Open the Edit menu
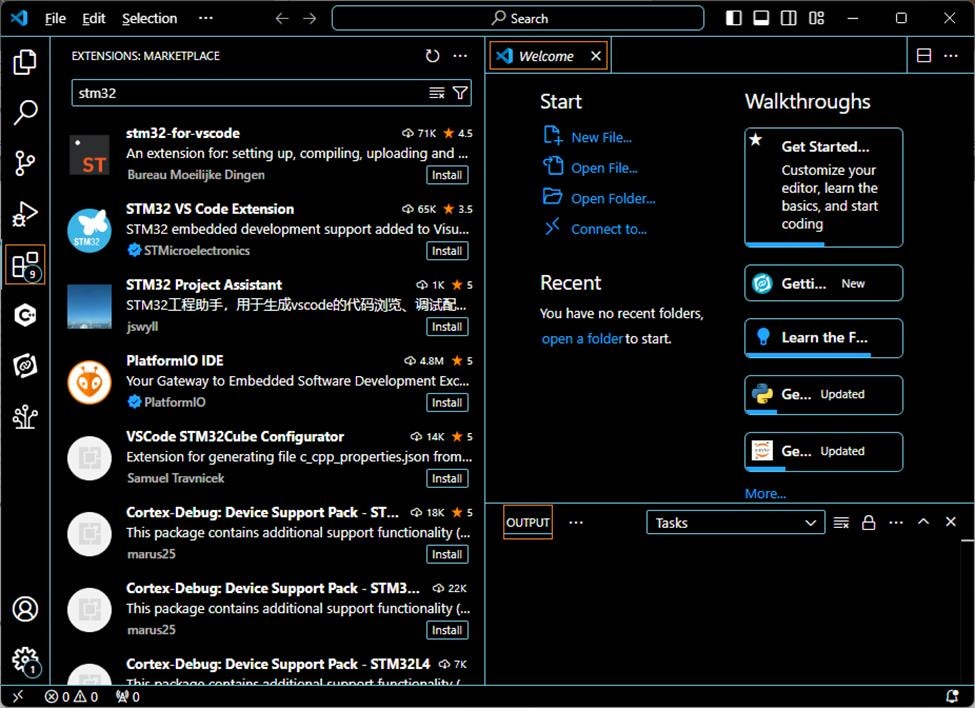 tap(94, 19)
